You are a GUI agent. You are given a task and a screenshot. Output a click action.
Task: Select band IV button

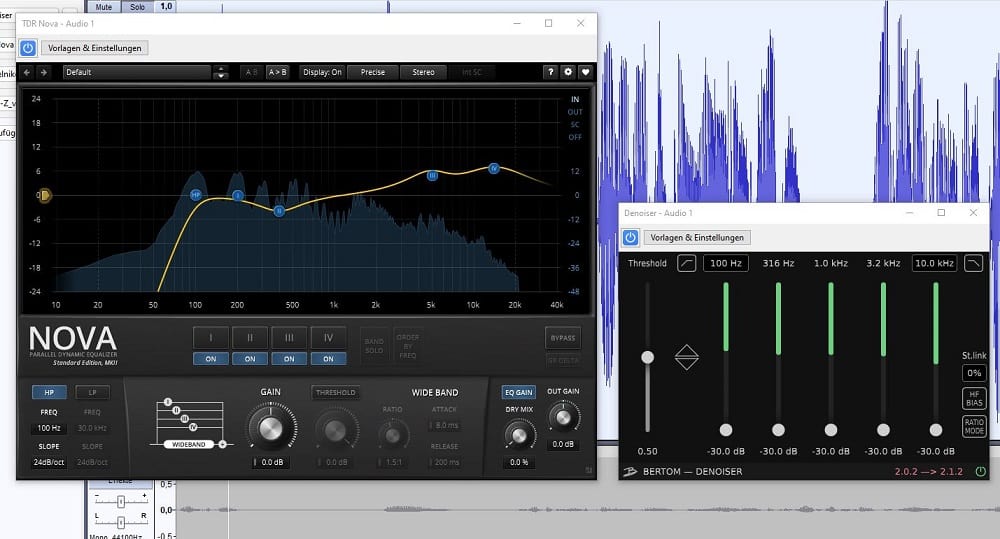(328, 337)
